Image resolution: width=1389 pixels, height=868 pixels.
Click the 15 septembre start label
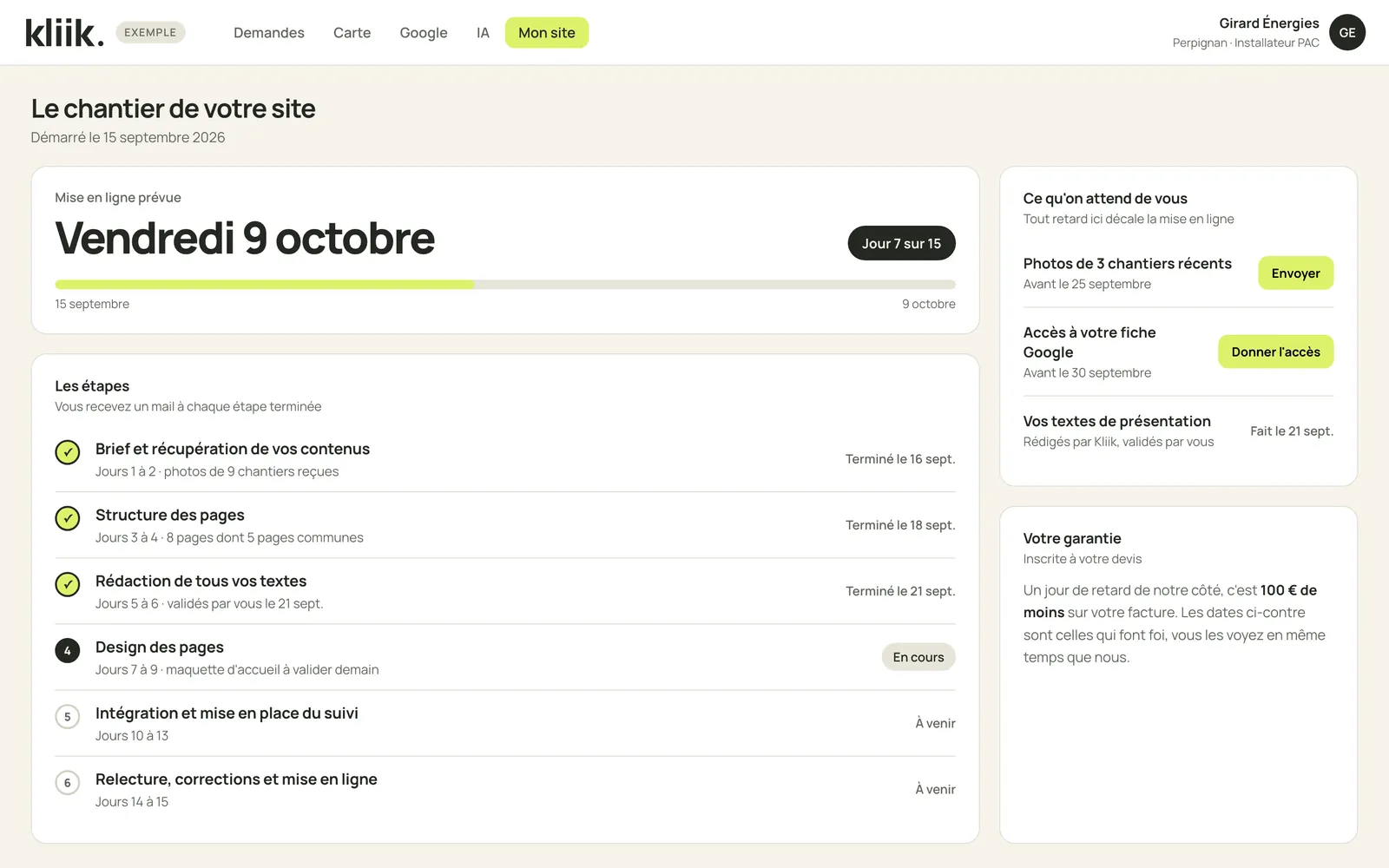[x=92, y=304]
